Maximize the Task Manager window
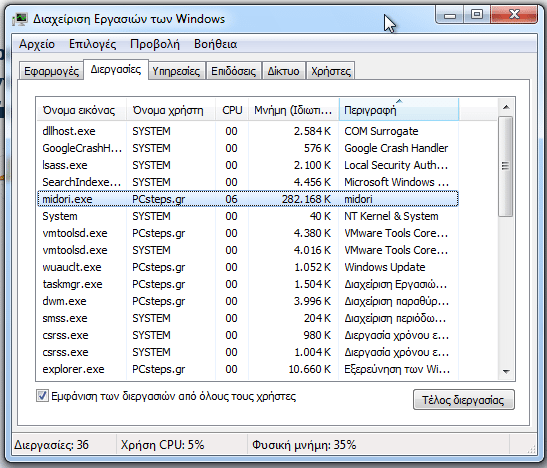The height and width of the screenshot is (468, 547). tap(477, 15)
